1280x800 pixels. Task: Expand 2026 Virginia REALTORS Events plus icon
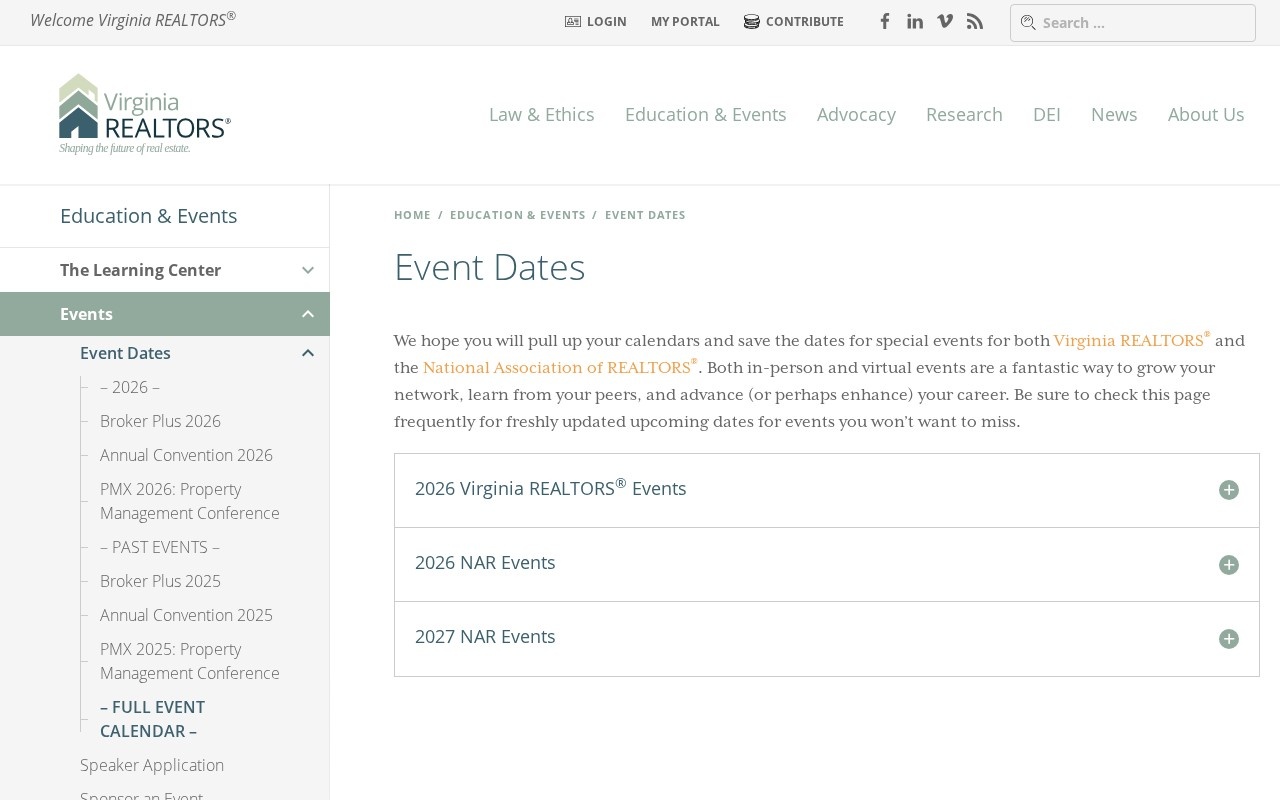click(1228, 490)
